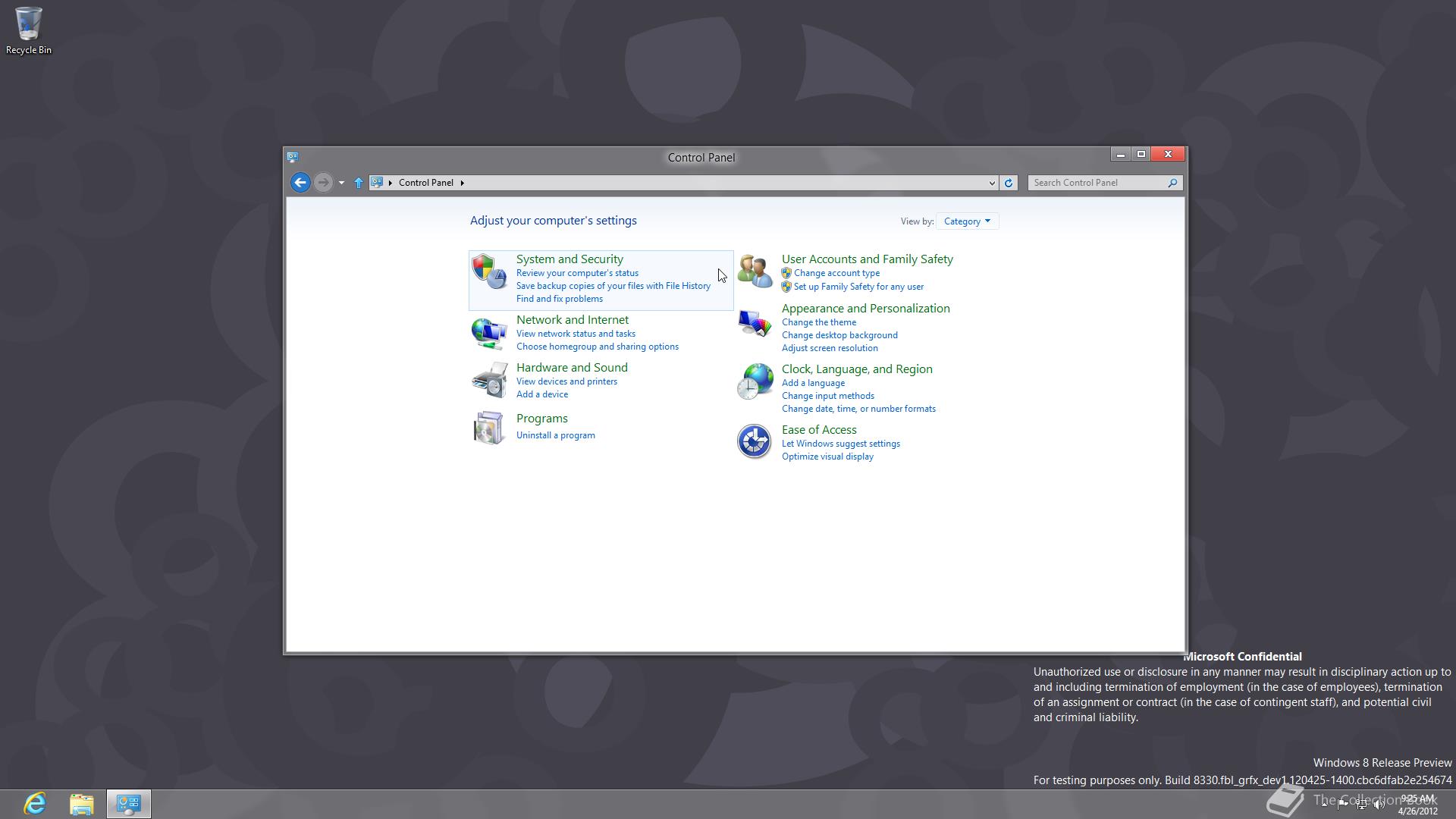Click Change the theme
Viewport: 1456px width, 819px height.
pyautogui.click(x=819, y=322)
